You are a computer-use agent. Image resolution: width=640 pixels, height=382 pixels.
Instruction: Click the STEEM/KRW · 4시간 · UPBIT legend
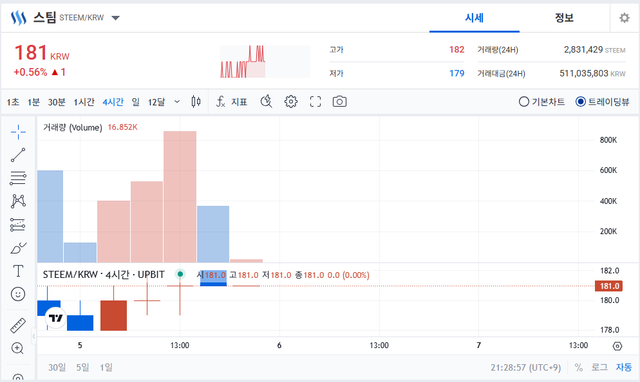coord(104,275)
